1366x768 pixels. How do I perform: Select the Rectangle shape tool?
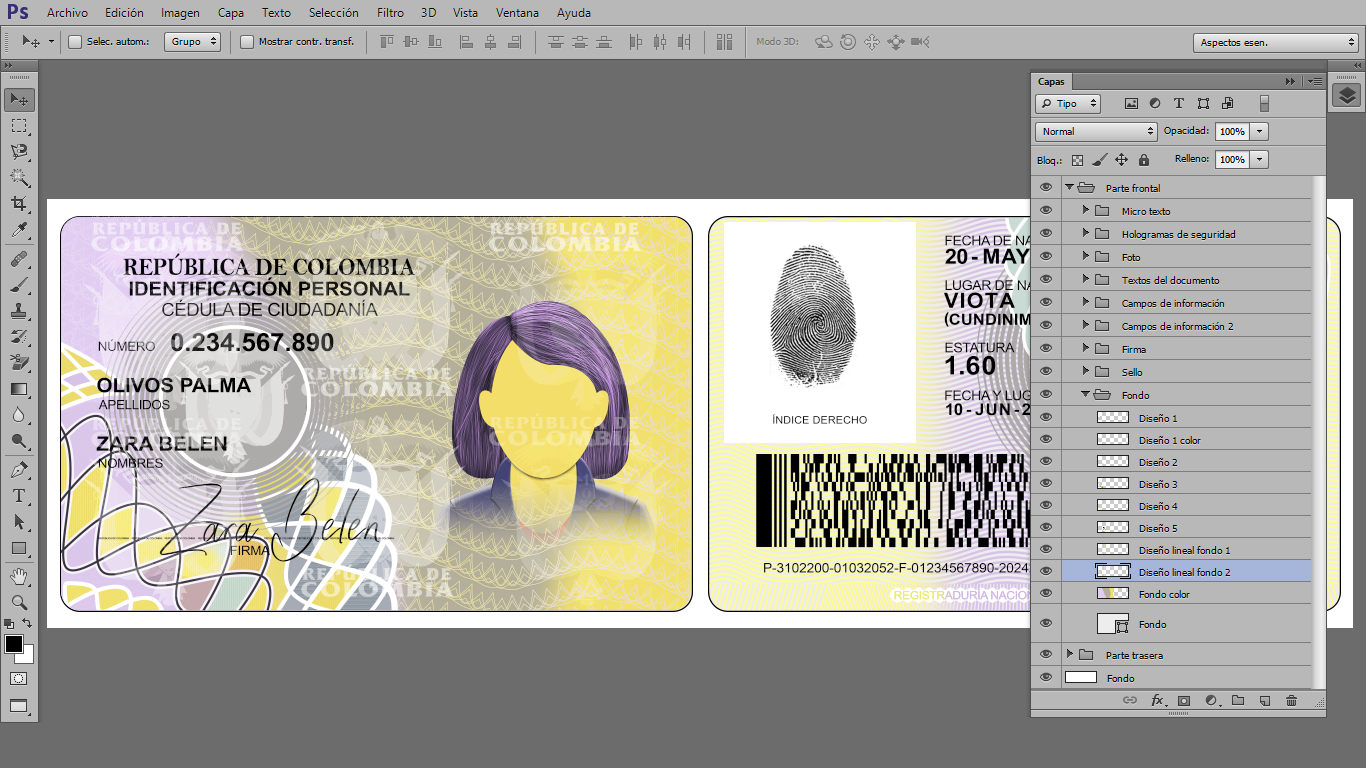coord(19,548)
